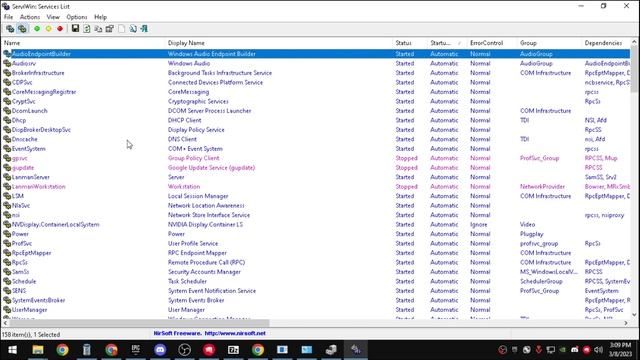Screen dimensions: 640x360
Task: Click the exit door toolbar icon
Action: click(144, 29)
